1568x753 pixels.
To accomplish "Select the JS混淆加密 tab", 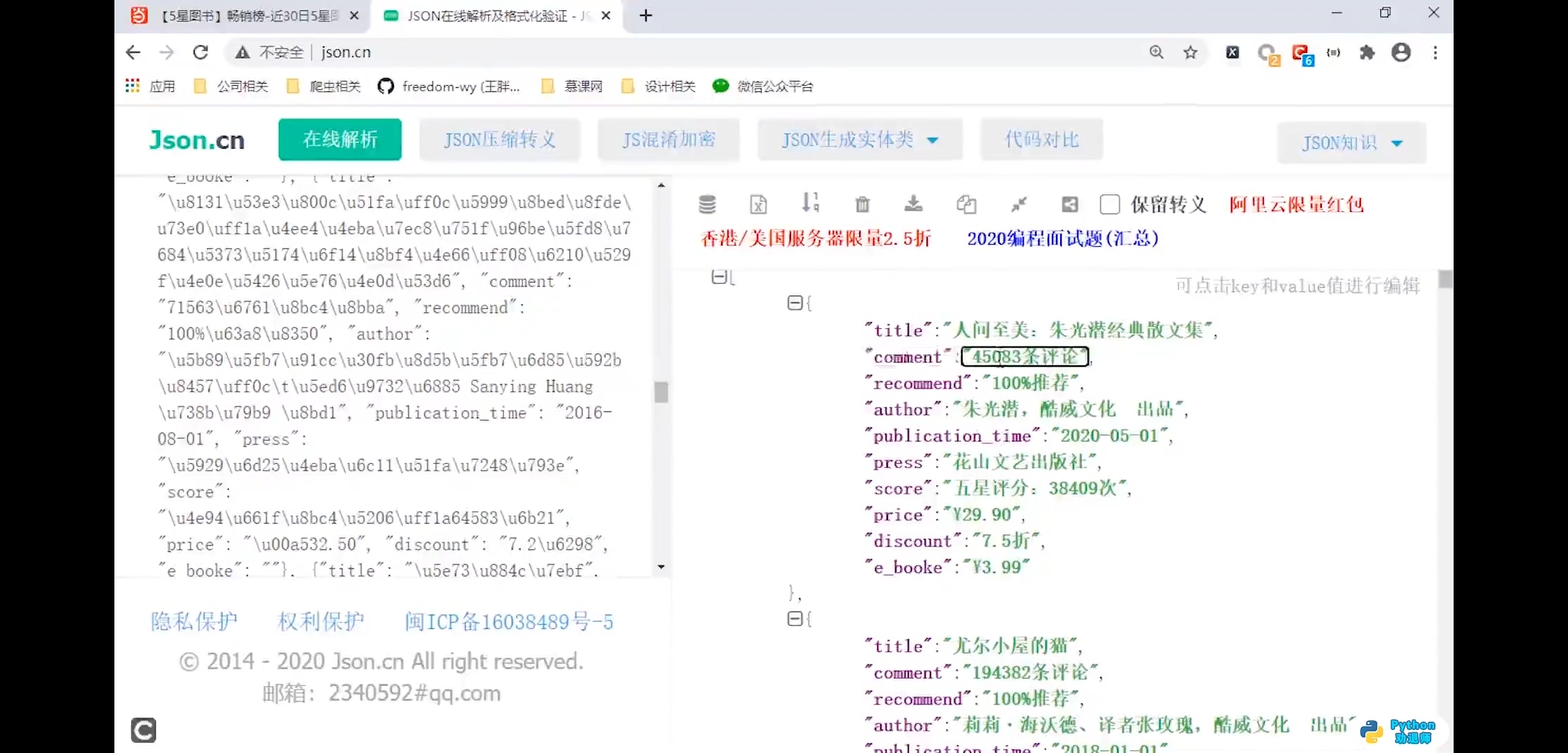I will (x=668, y=140).
